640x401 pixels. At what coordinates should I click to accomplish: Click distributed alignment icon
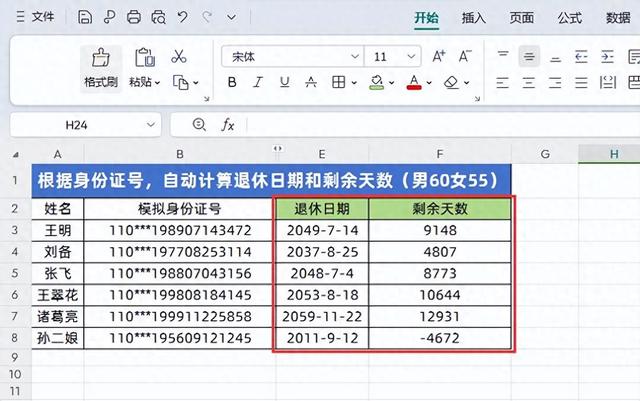coord(607,82)
